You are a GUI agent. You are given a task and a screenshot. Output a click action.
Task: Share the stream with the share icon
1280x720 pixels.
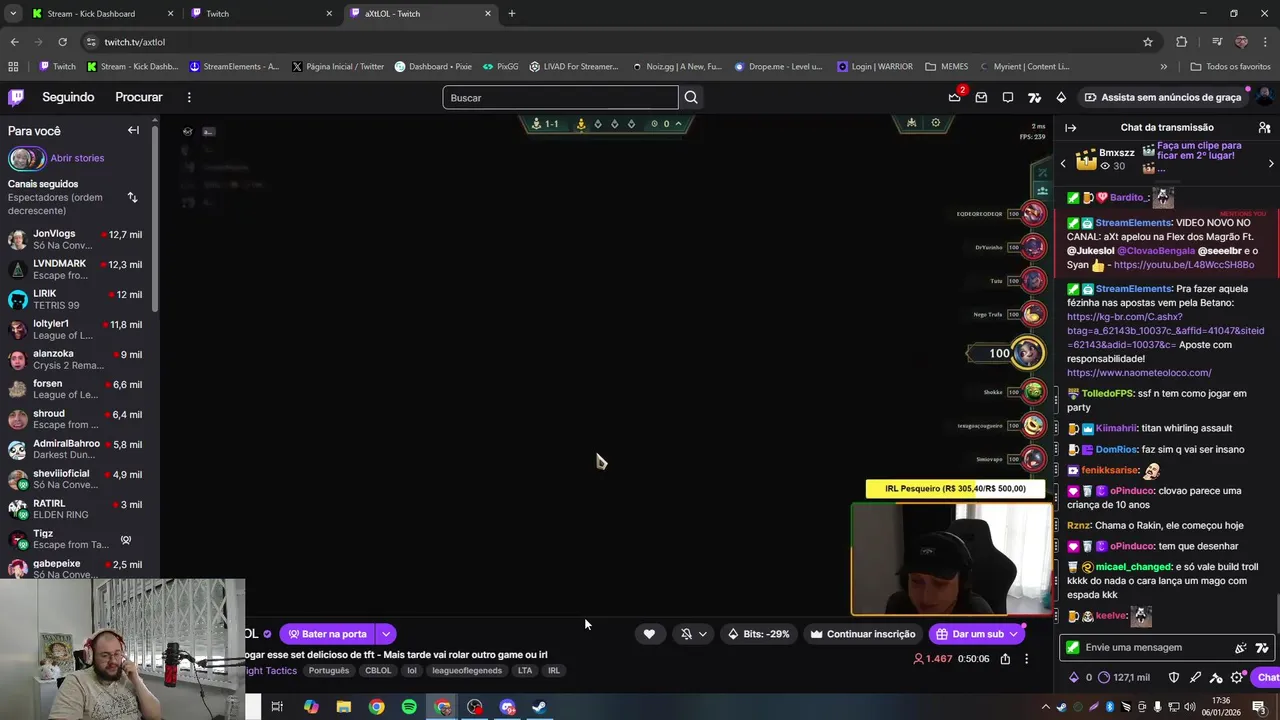click(x=1005, y=659)
